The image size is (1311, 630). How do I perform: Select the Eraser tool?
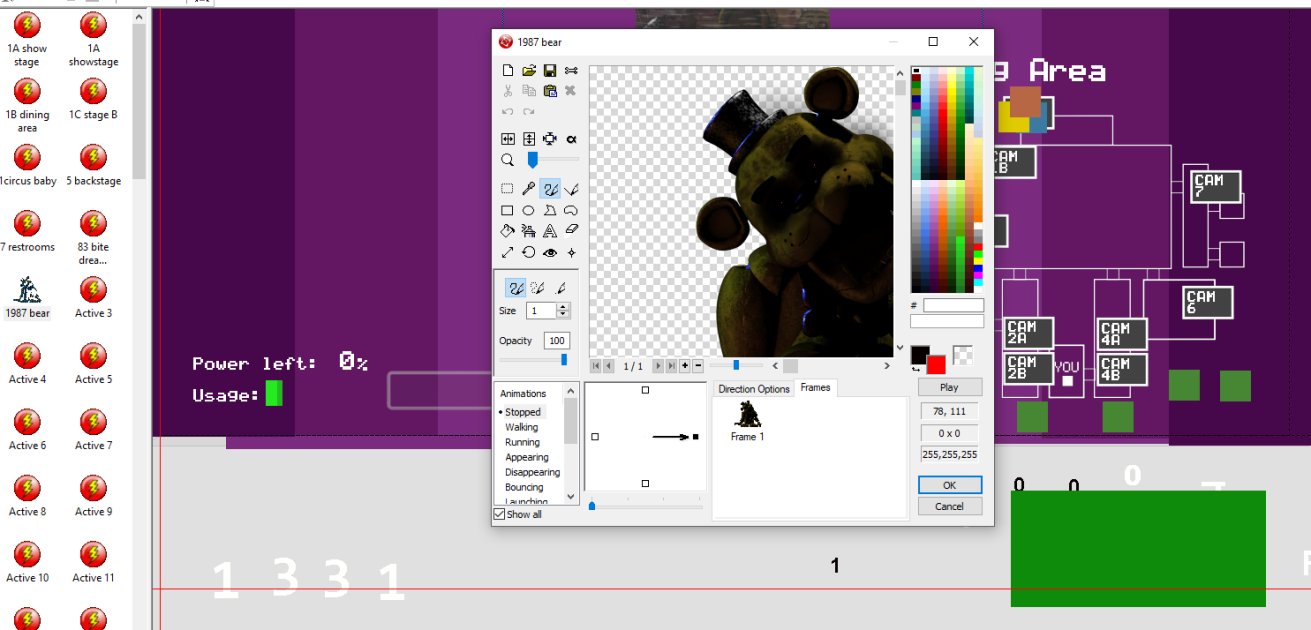tap(571, 231)
